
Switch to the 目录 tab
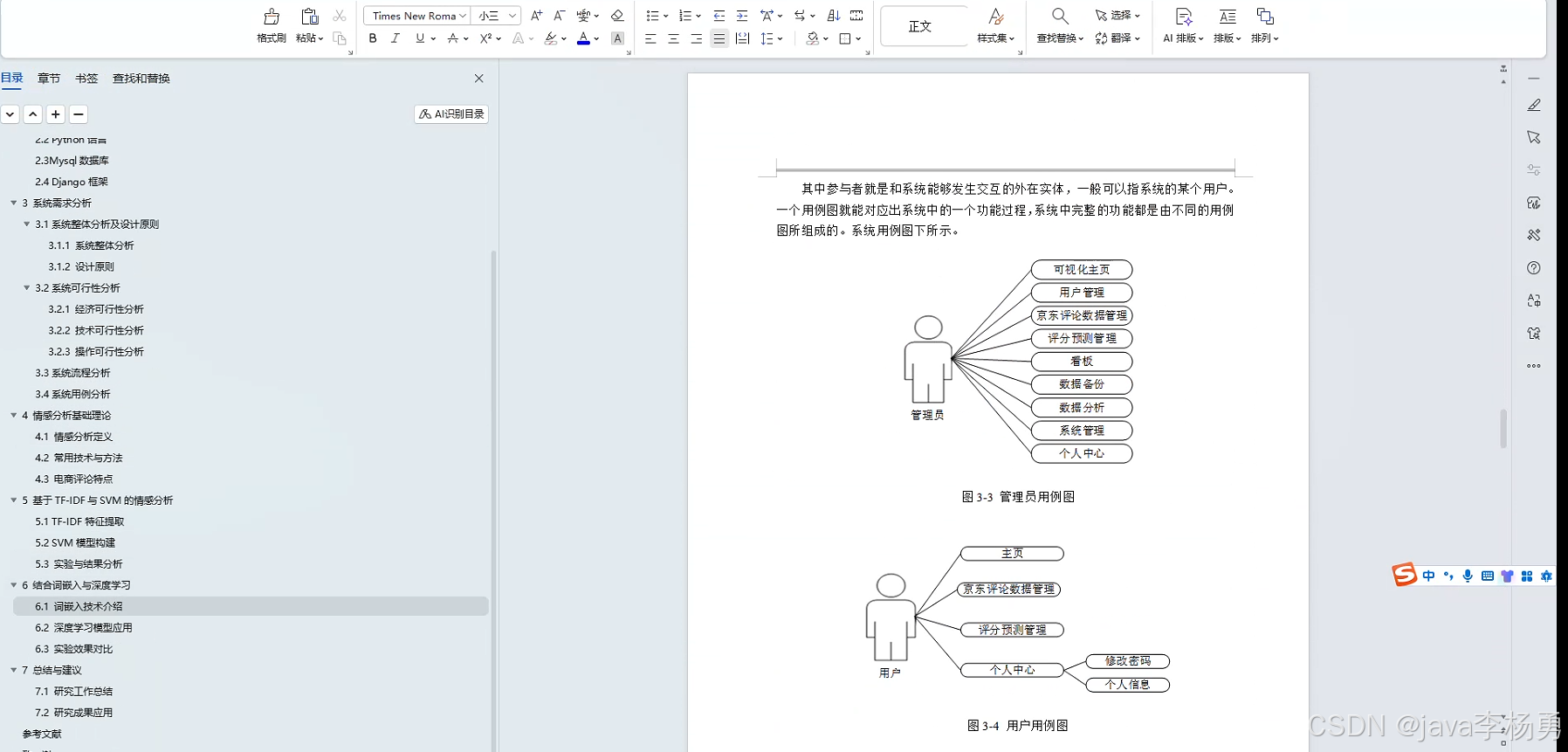tap(11, 78)
